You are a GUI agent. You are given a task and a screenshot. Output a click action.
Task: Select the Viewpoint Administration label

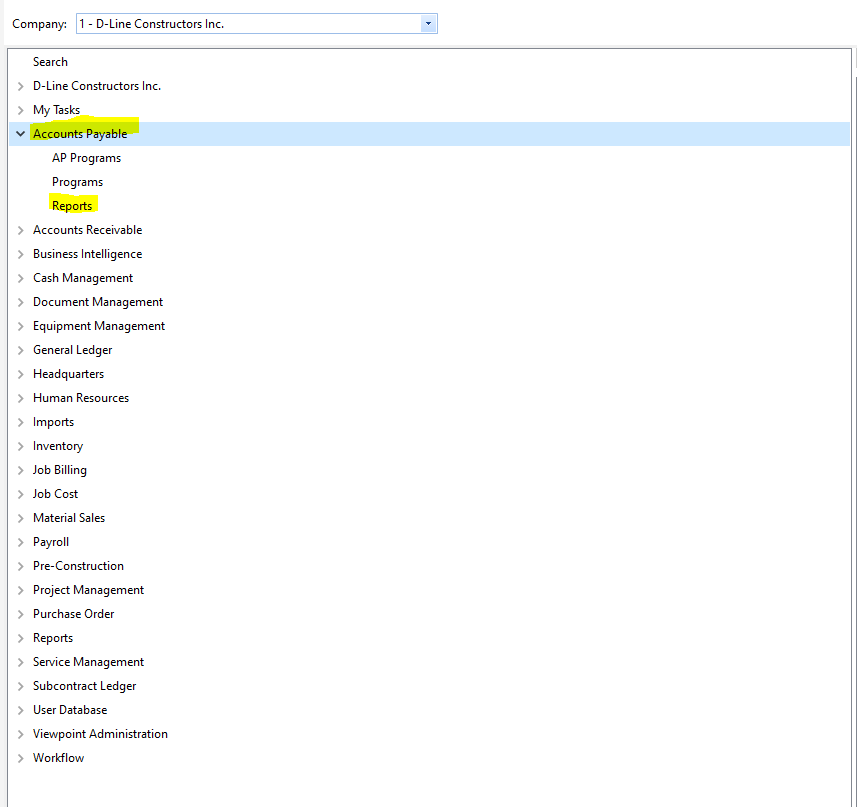(100, 735)
